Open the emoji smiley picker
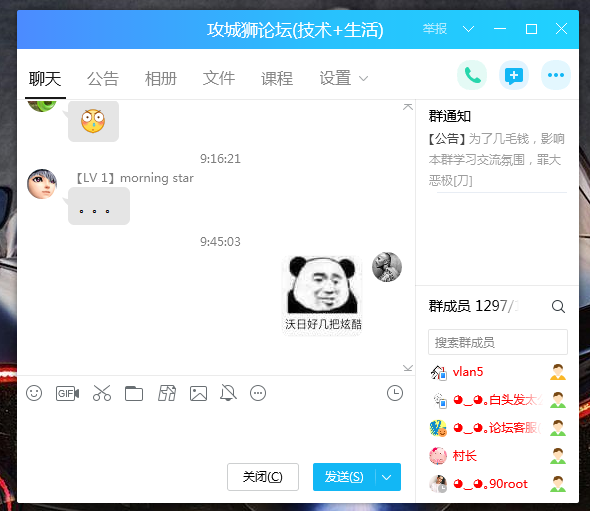Image resolution: width=604 pixels, height=521 pixels. [34, 393]
